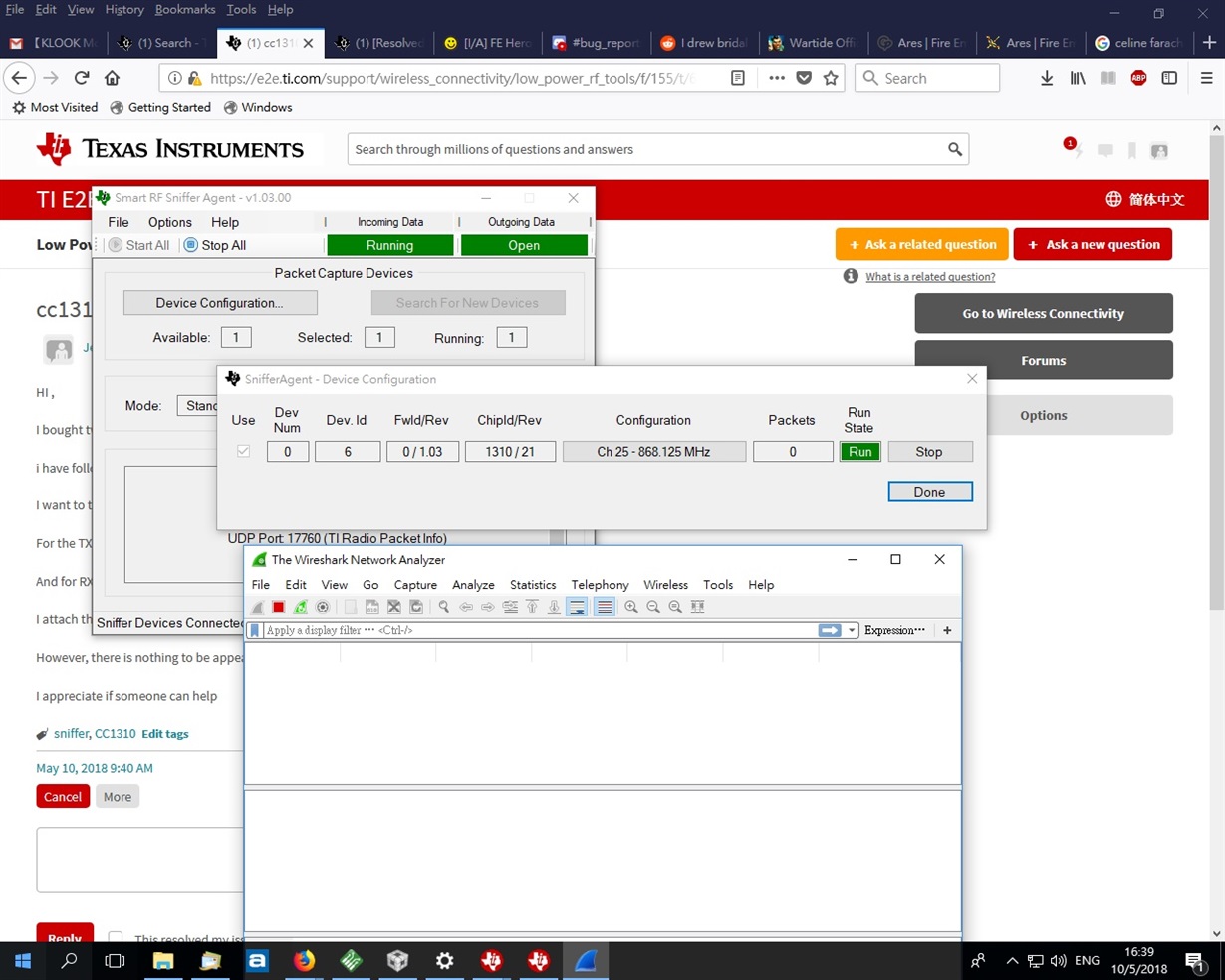Open Firefox downloads arrow icon
This screenshot has height=980, width=1225.
1047,78
